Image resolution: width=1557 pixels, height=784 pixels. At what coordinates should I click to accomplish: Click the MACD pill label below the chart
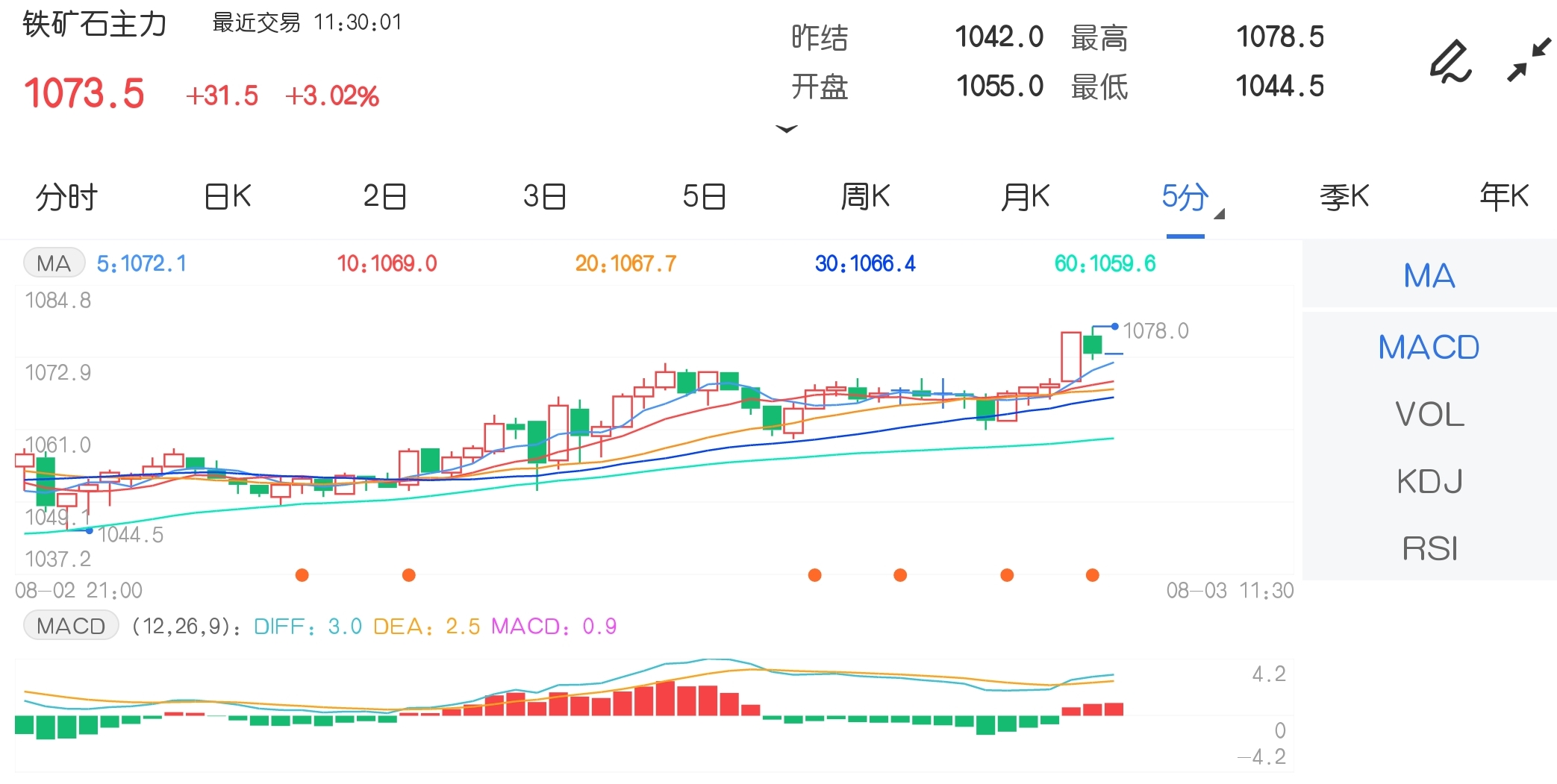pyautogui.click(x=70, y=627)
